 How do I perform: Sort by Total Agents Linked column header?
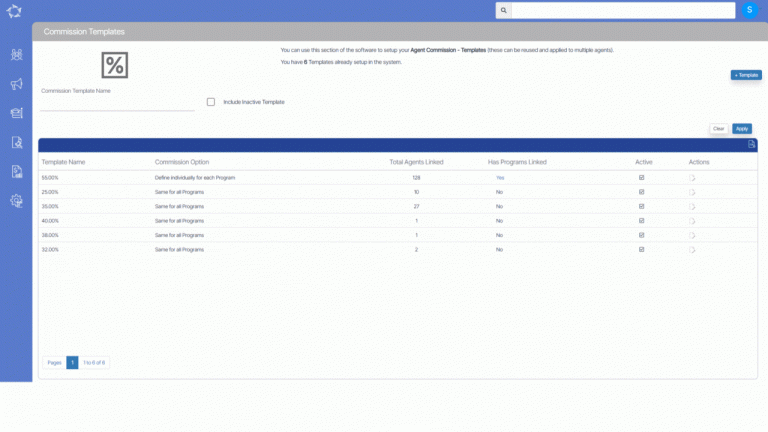pyautogui.click(x=416, y=162)
